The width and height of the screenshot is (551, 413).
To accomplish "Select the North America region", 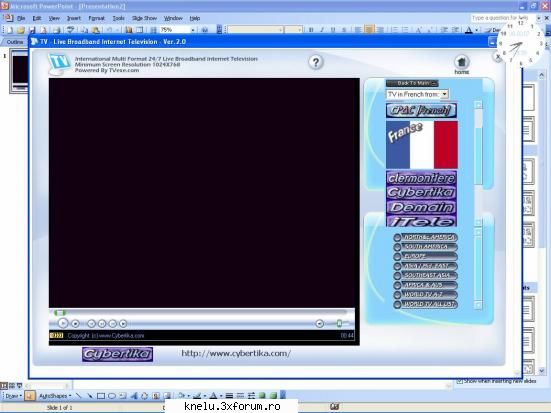I will (x=426, y=237).
